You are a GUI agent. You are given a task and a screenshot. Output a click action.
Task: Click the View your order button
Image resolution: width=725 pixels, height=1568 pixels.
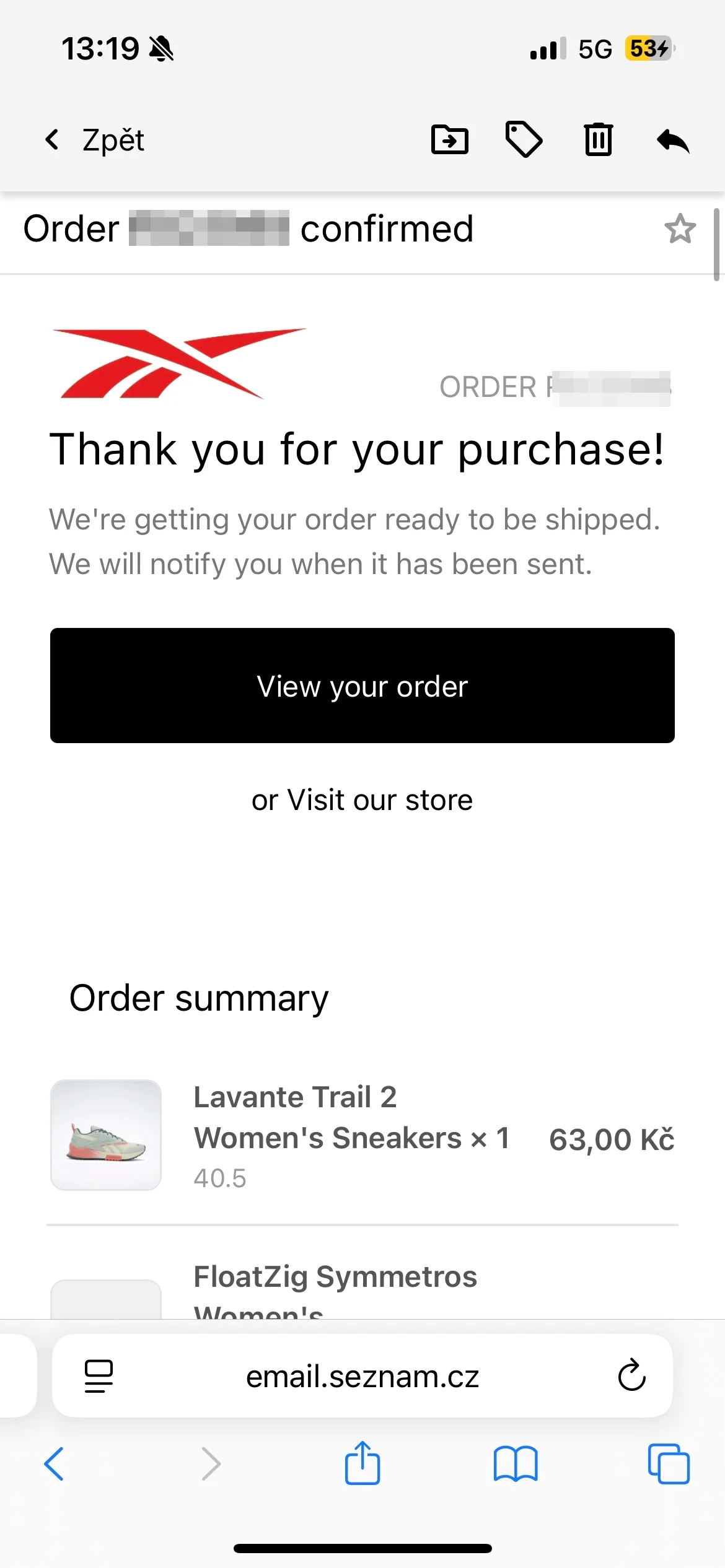pos(362,686)
